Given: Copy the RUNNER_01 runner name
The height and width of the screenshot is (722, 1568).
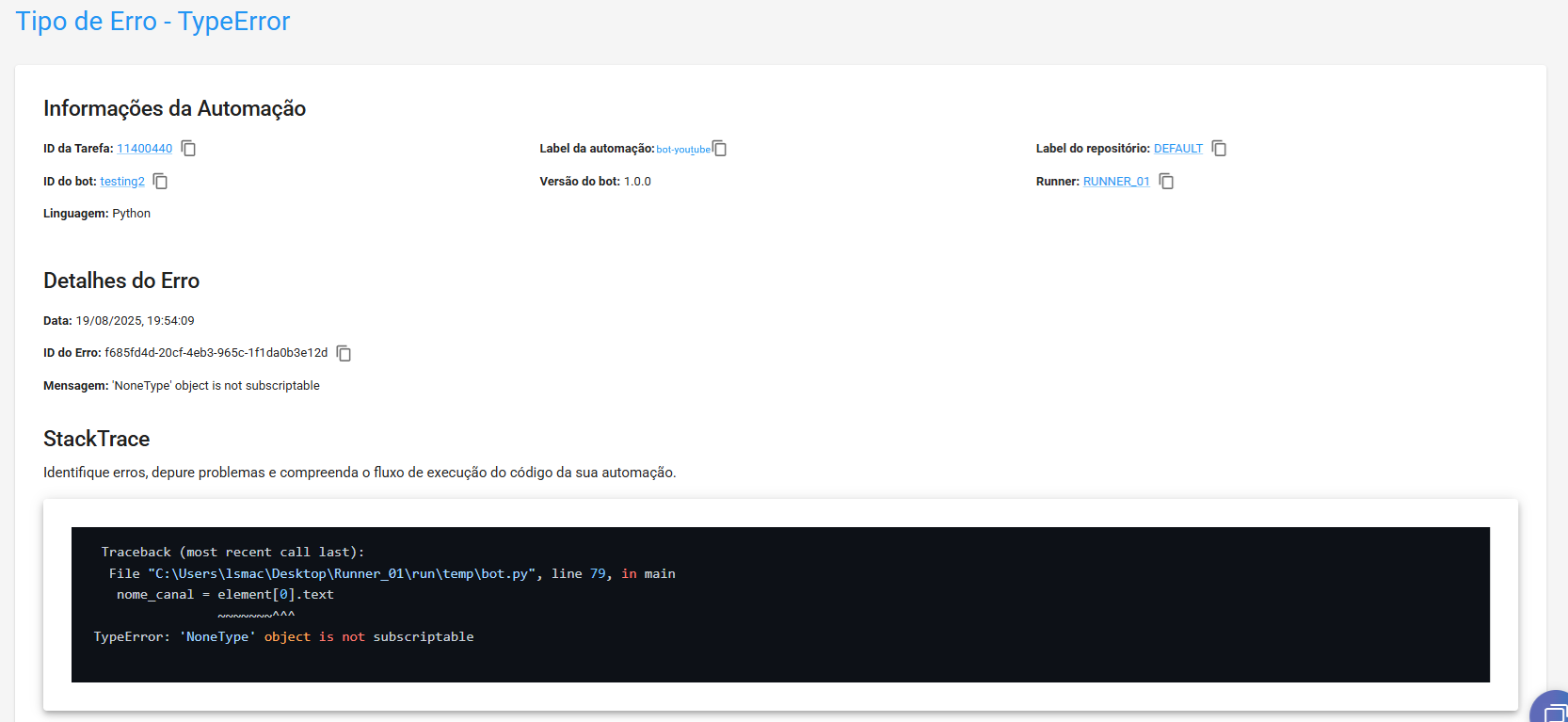Looking at the screenshot, I should (1166, 182).
